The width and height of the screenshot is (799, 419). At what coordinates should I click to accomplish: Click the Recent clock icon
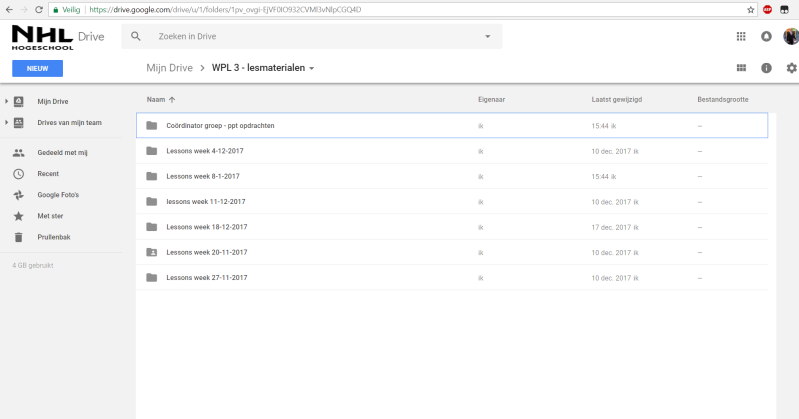[x=18, y=174]
